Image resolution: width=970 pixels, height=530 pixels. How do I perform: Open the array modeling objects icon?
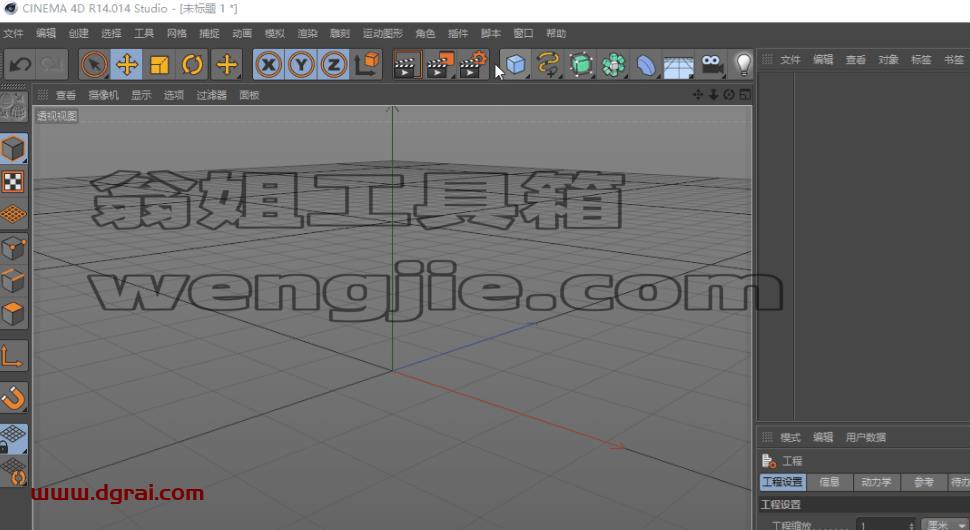point(613,64)
